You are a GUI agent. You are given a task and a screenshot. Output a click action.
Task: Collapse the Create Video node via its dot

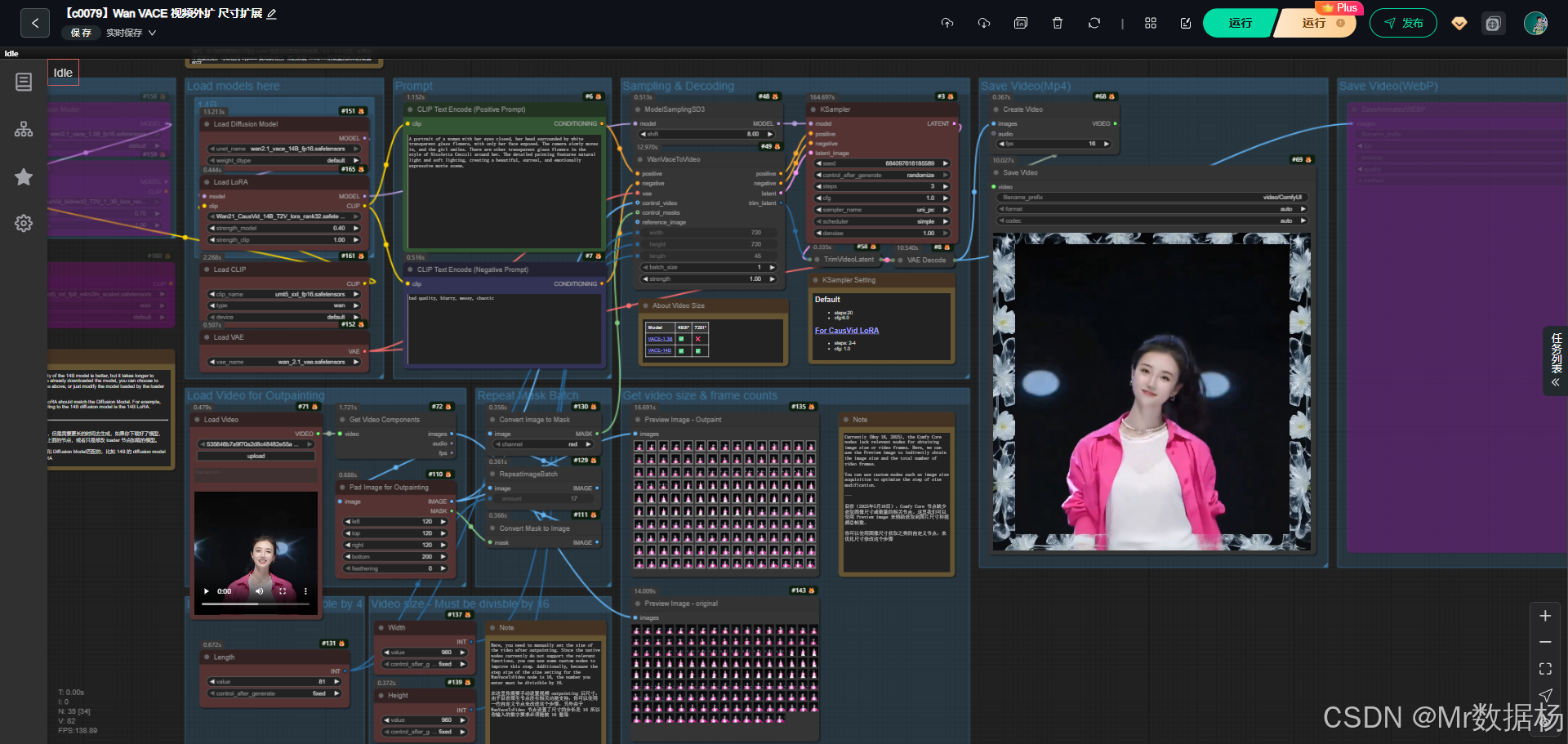(x=996, y=109)
